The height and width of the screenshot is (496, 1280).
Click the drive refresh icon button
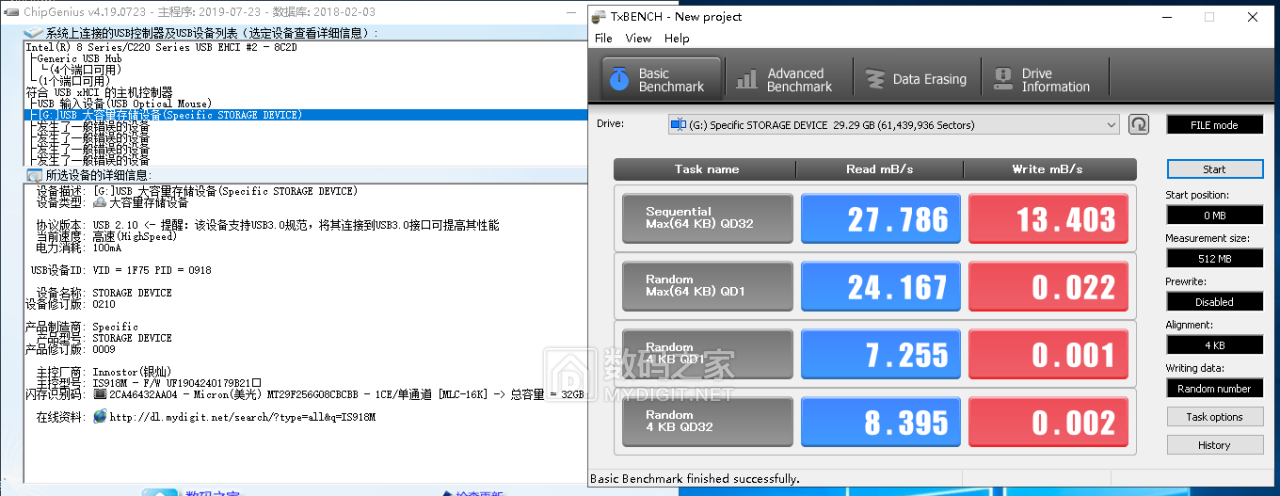1138,125
